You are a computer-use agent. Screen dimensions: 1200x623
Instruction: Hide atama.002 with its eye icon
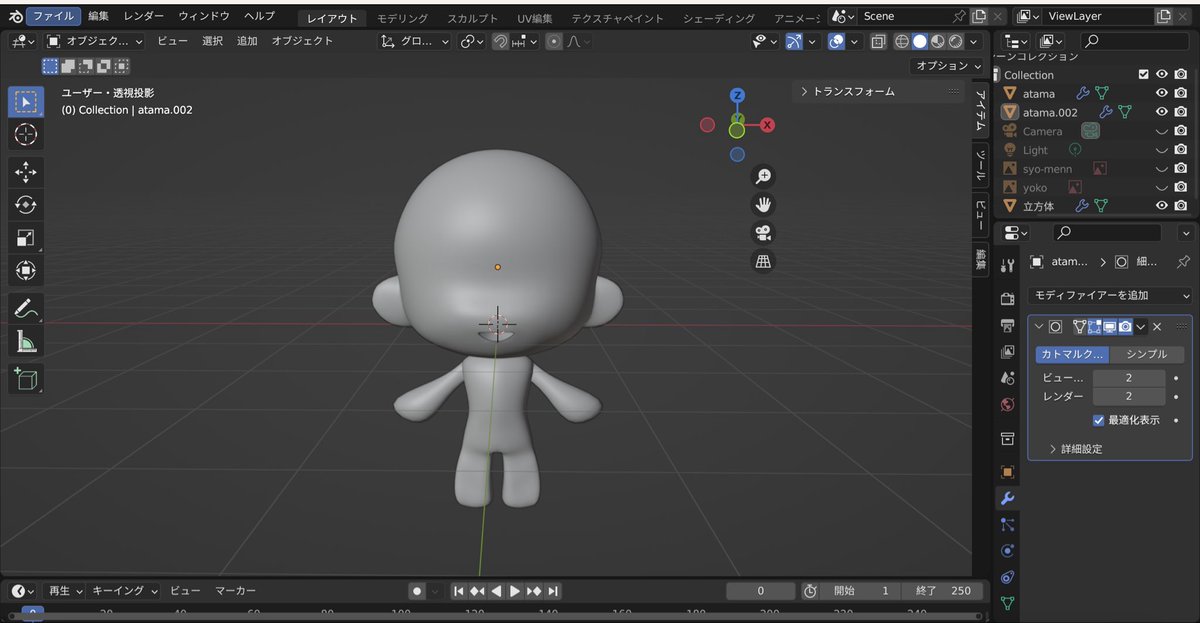pos(1162,112)
